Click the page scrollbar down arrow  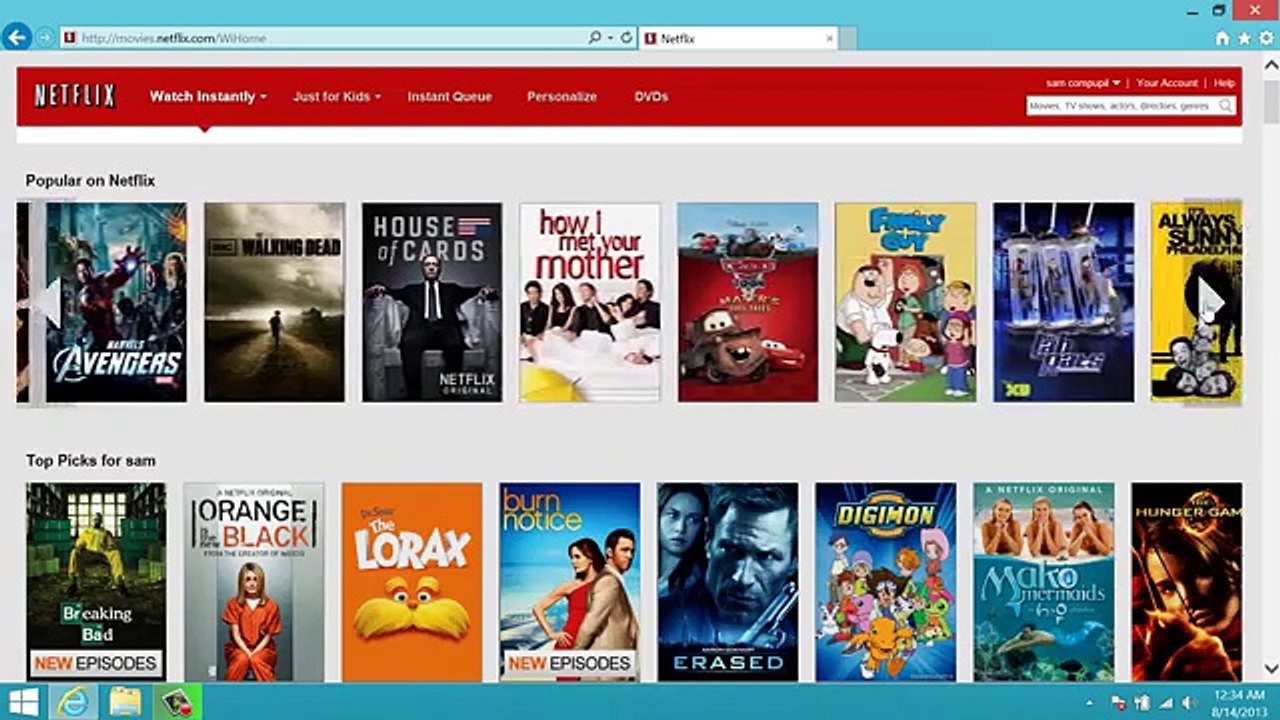point(1271,669)
